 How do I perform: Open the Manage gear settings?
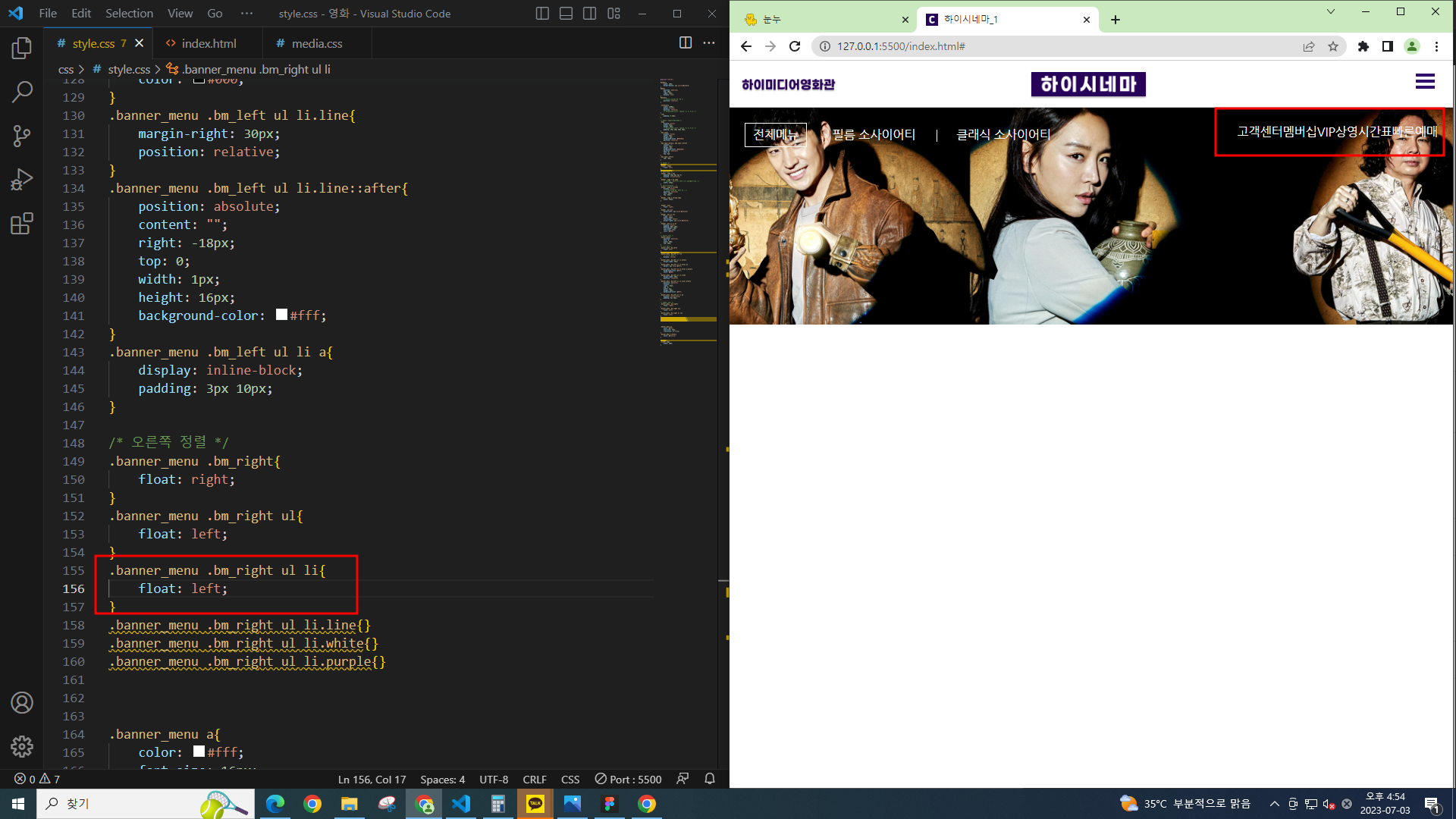coord(22,746)
